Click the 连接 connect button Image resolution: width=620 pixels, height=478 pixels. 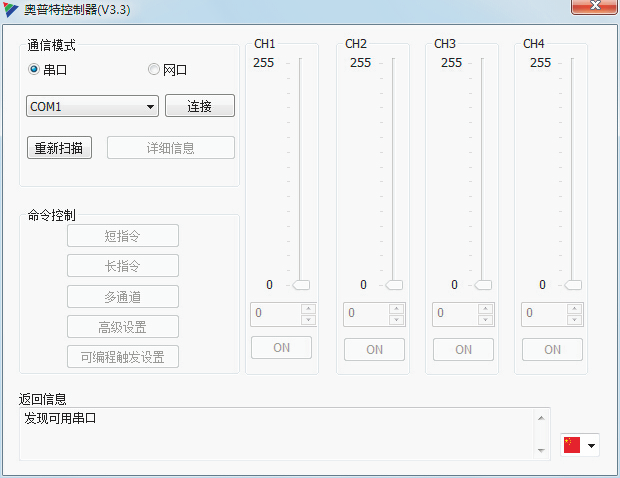point(199,106)
